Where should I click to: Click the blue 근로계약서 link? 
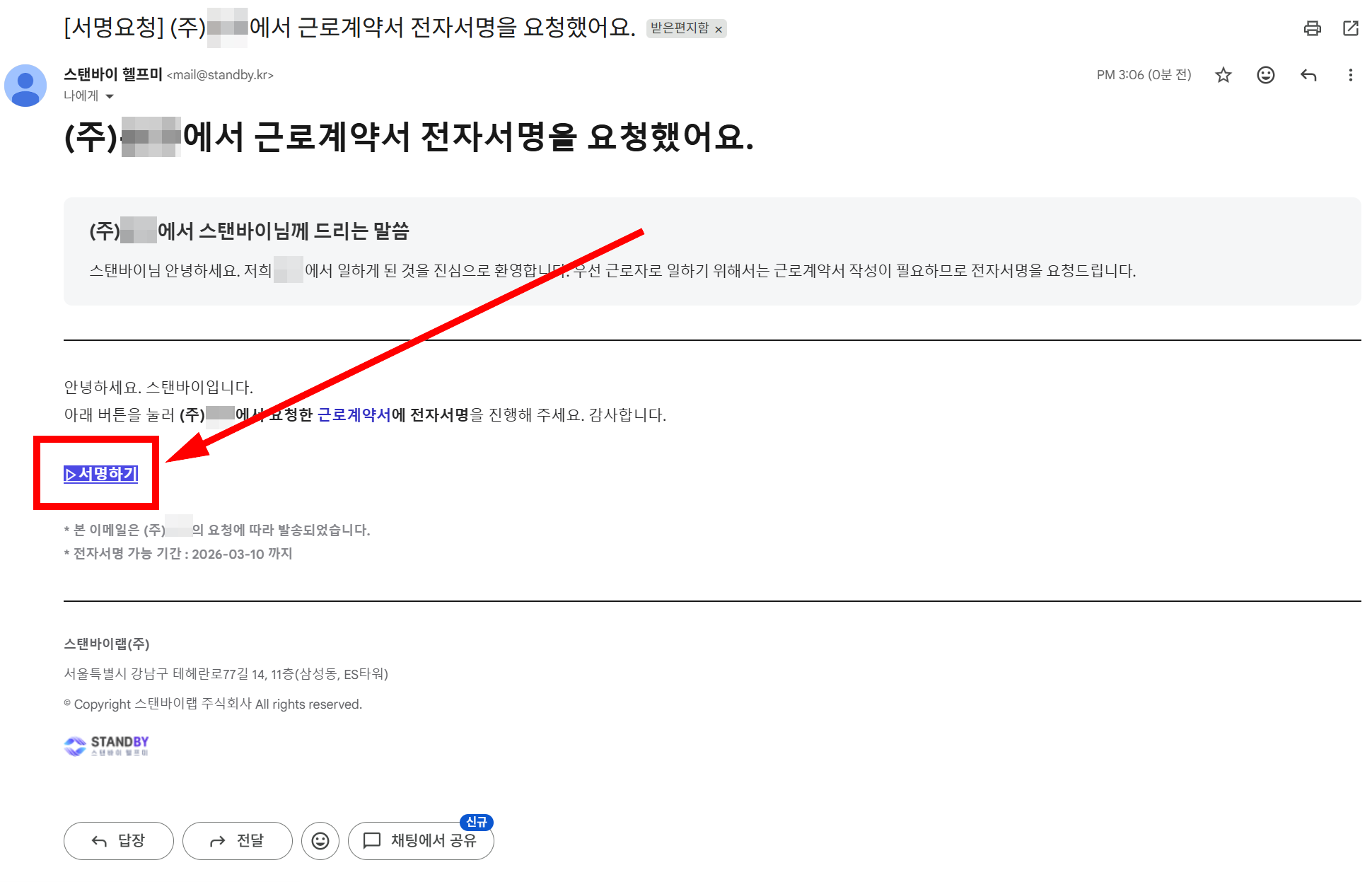[355, 416]
